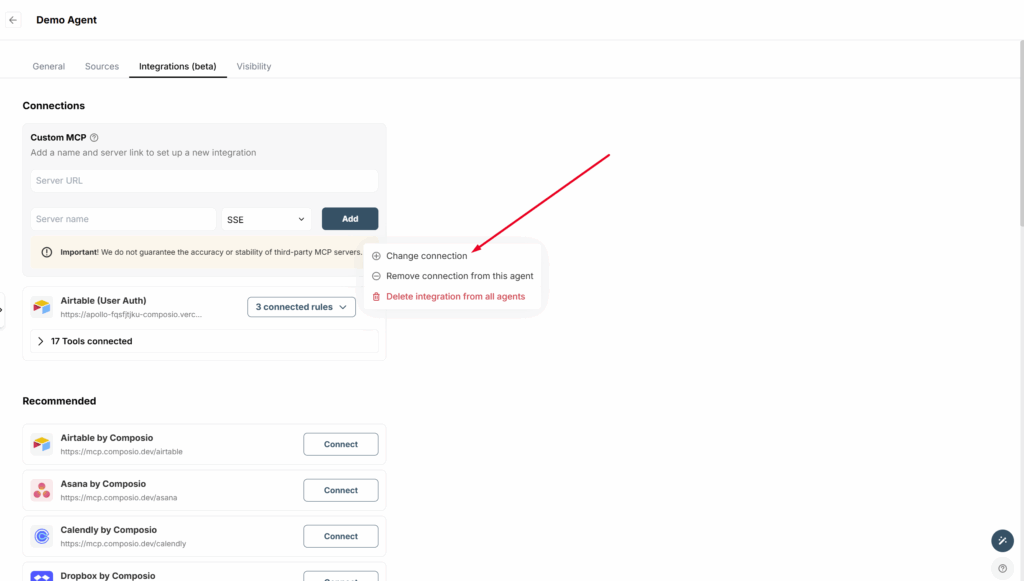Expand the 3 connected rules dropdown
The width and height of the screenshot is (1024, 581).
[301, 307]
